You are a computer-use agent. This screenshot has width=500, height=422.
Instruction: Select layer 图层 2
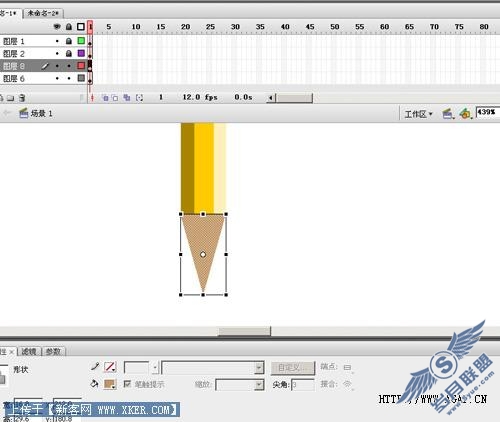[x=14, y=54]
